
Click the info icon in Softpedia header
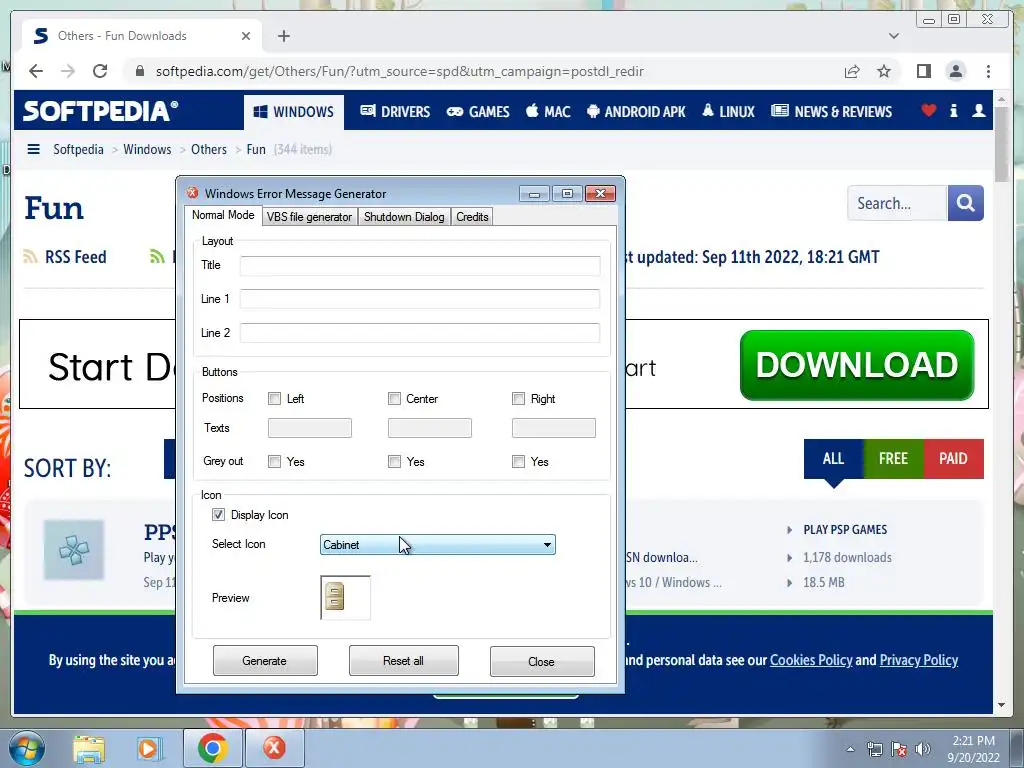[953, 110]
